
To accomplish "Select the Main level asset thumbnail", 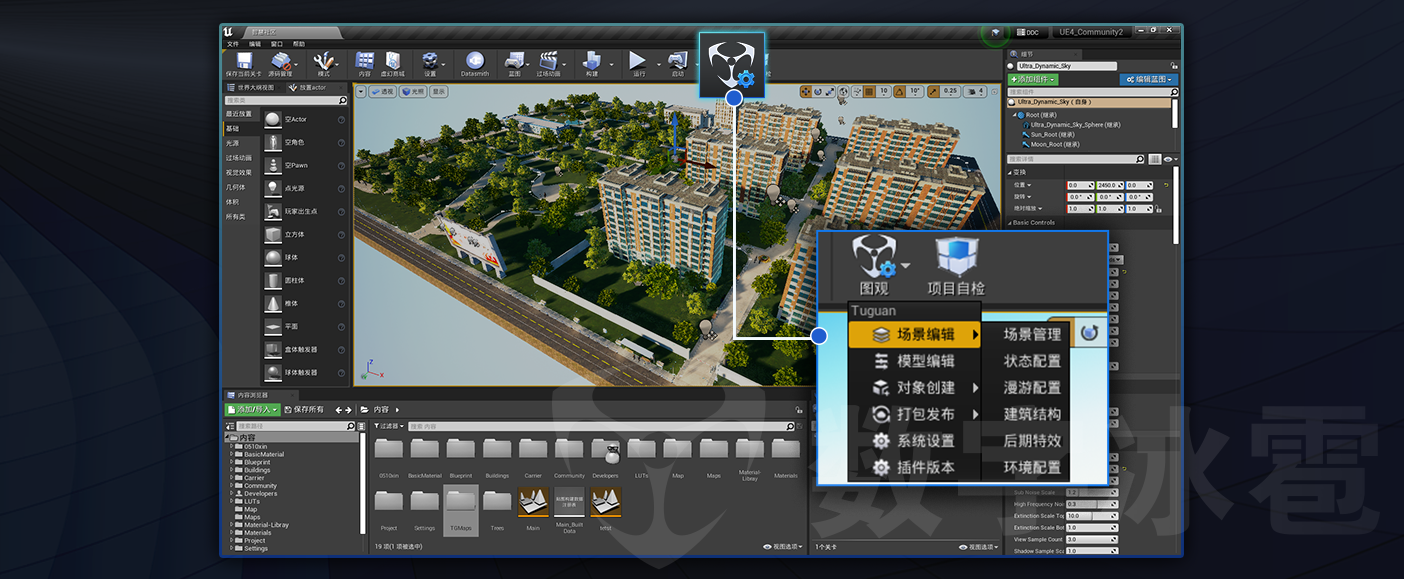I will (x=533, y=503).
